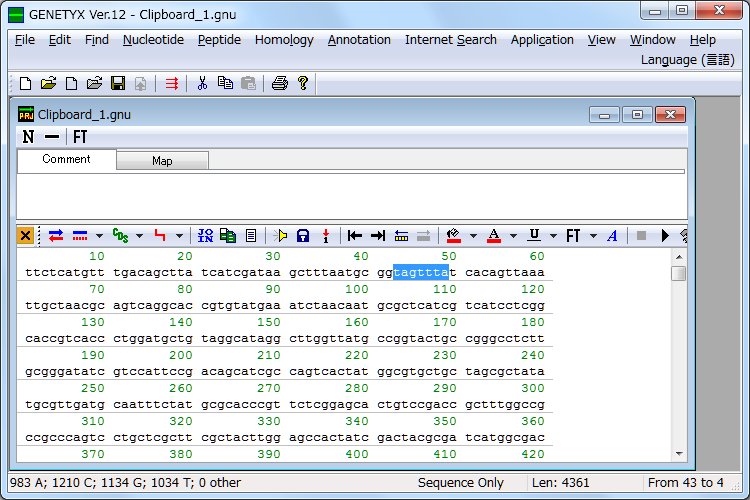Click the orange X icon at the sequence toolbar start
The width and height of the screenshot is (750, 500).
[x=25, y=235]
